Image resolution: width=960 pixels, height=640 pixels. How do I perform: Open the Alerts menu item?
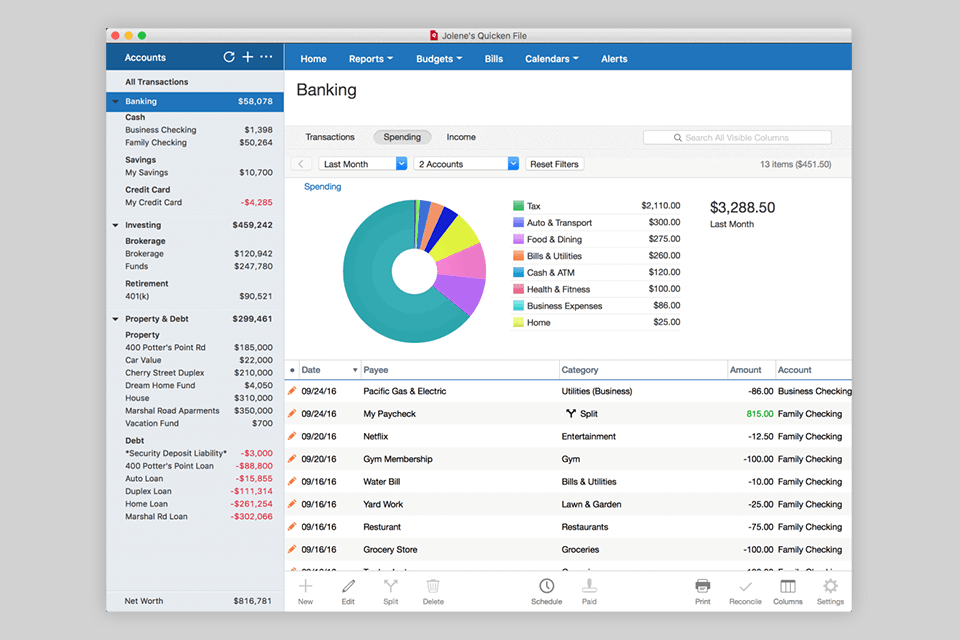(x=614, y=59)
